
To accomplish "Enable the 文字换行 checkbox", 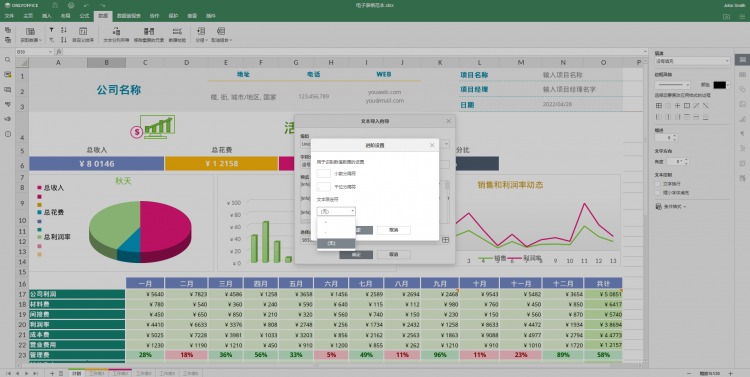I will (x=658, y=184).
